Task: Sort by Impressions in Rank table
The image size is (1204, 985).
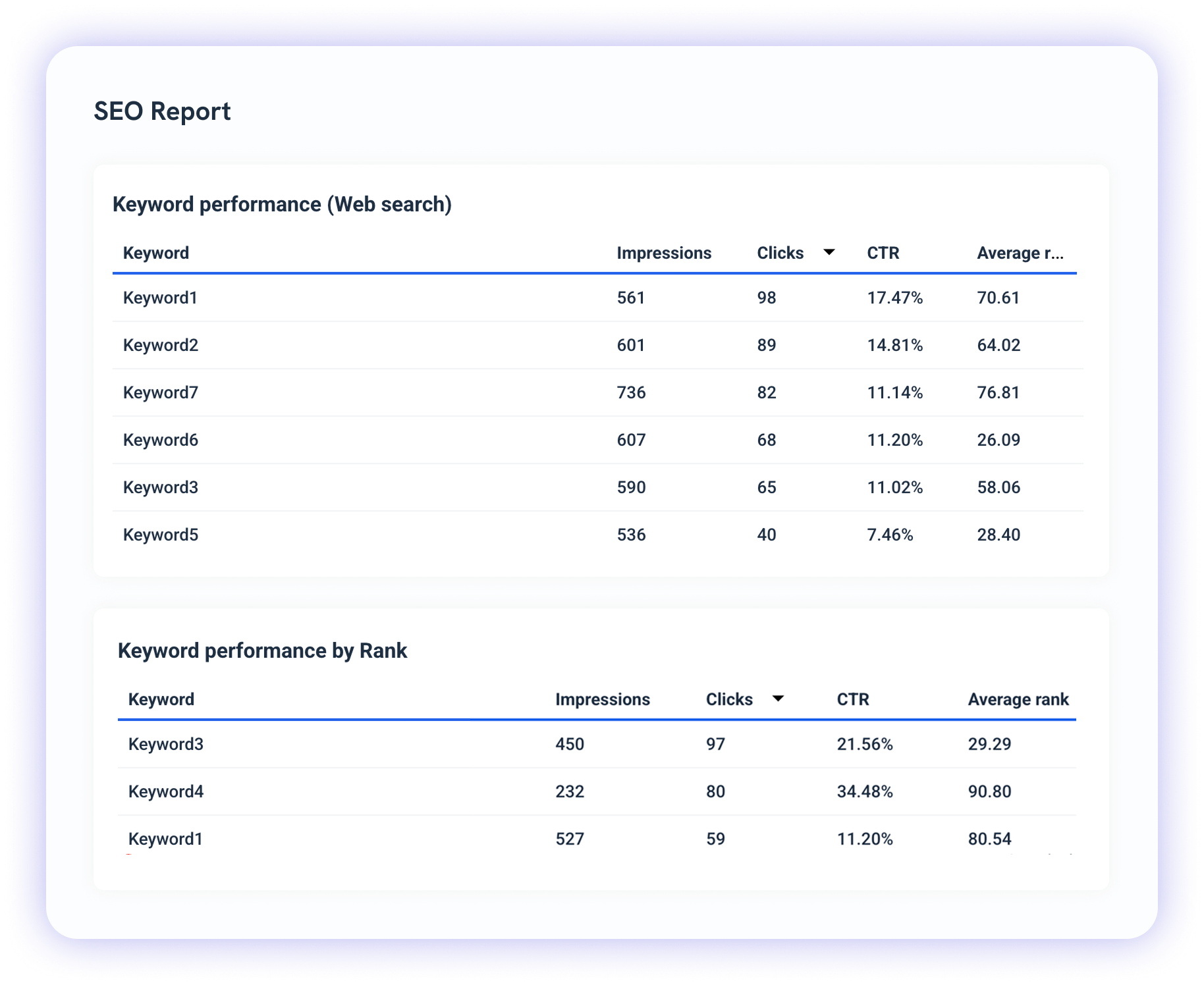Action: point(603,699)
